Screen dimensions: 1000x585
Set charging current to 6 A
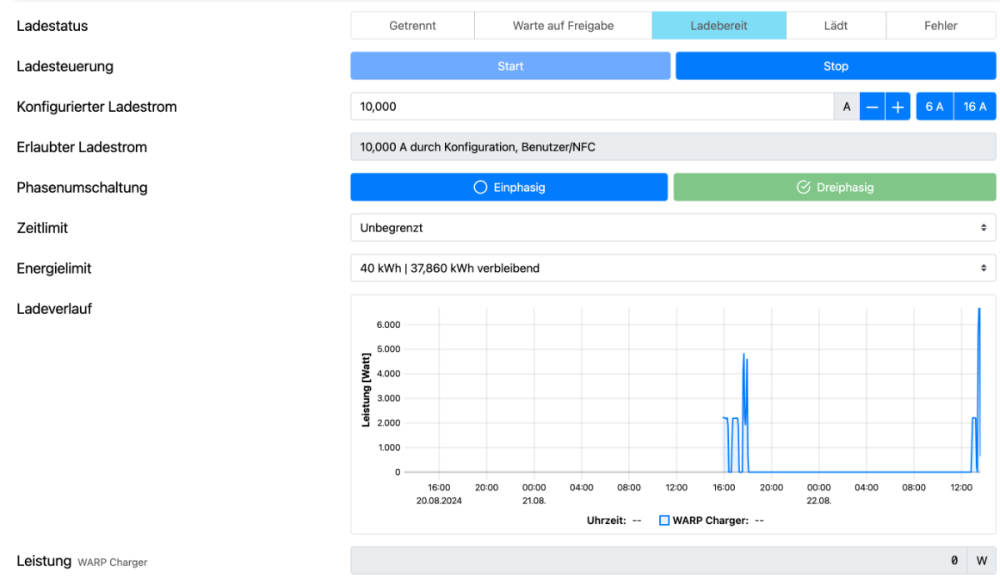[934, 107]
